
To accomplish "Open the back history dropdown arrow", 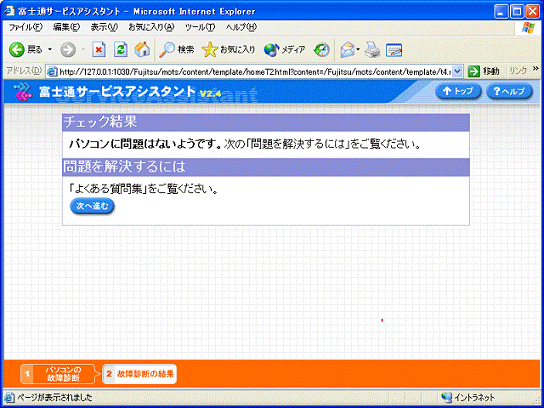I will [50, 50].
